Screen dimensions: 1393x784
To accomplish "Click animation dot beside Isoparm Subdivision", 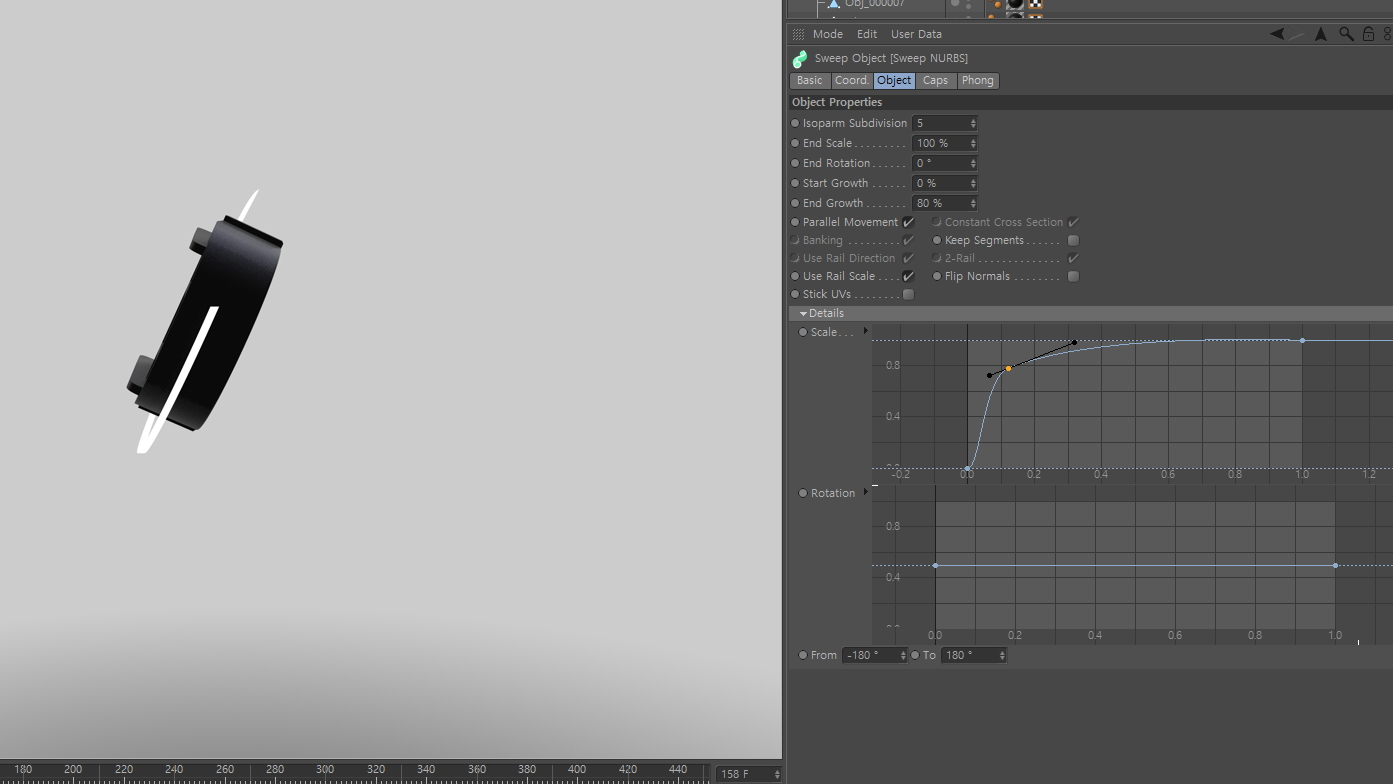I will point(795,123).
